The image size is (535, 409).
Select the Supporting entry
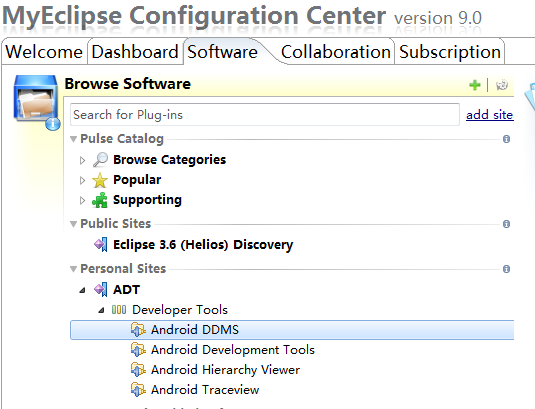[147, 200]
